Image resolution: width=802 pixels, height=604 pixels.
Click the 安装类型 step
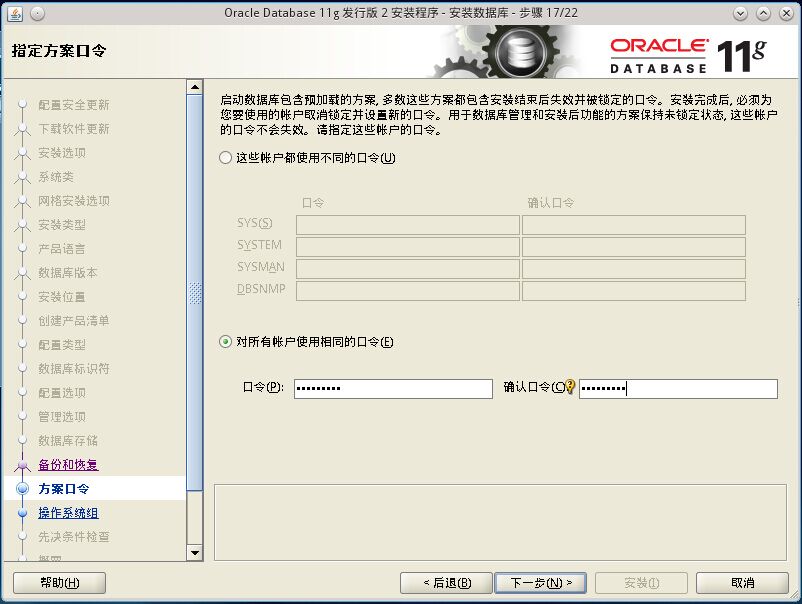pyautogui.click(x=62, y=225)
